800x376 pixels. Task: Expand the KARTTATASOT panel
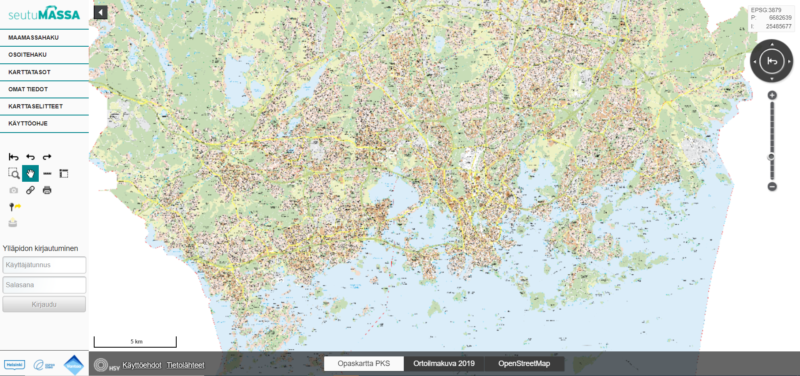pyautogui.click(x=44, y=72)
